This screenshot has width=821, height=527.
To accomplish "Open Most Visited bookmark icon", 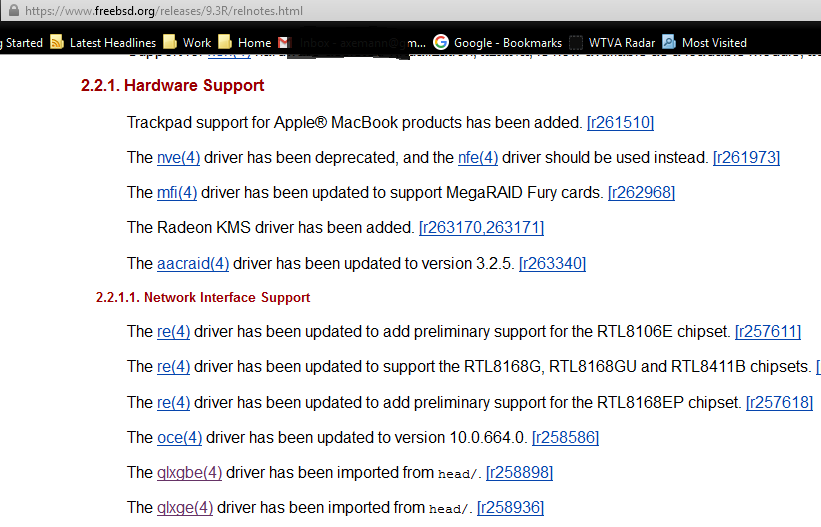I will 669,42.
